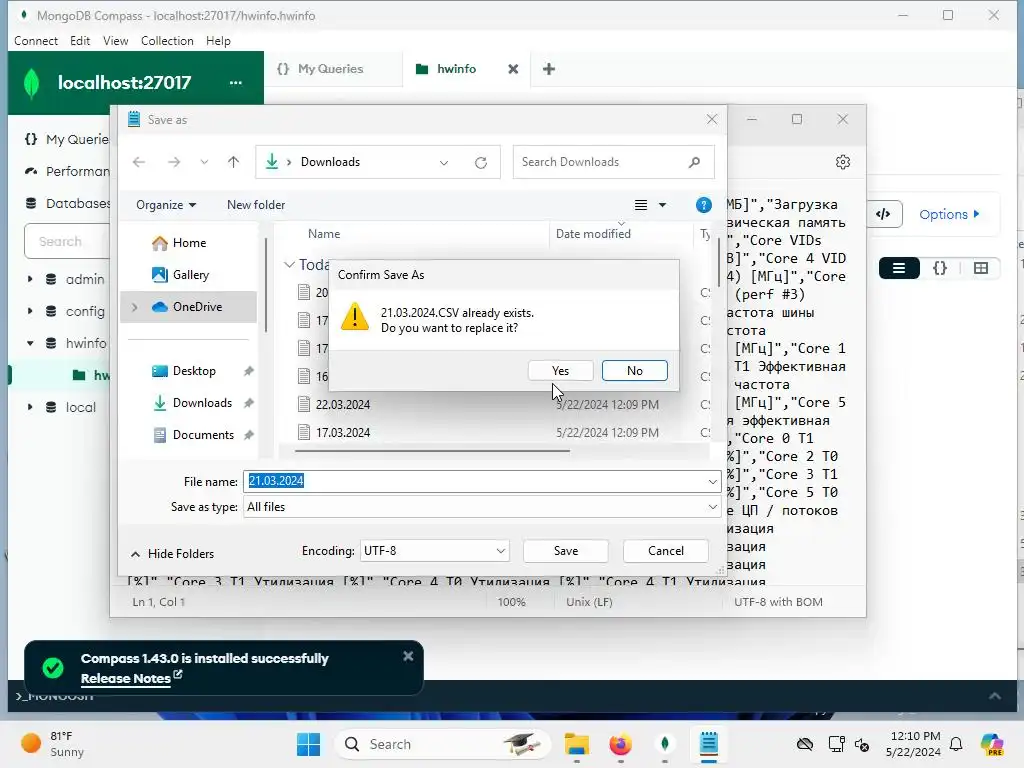Image resolution: width=1024 pixels, height=768 pixels.
Task: Open File Explorer from taskbar
Action: point(577,744)
